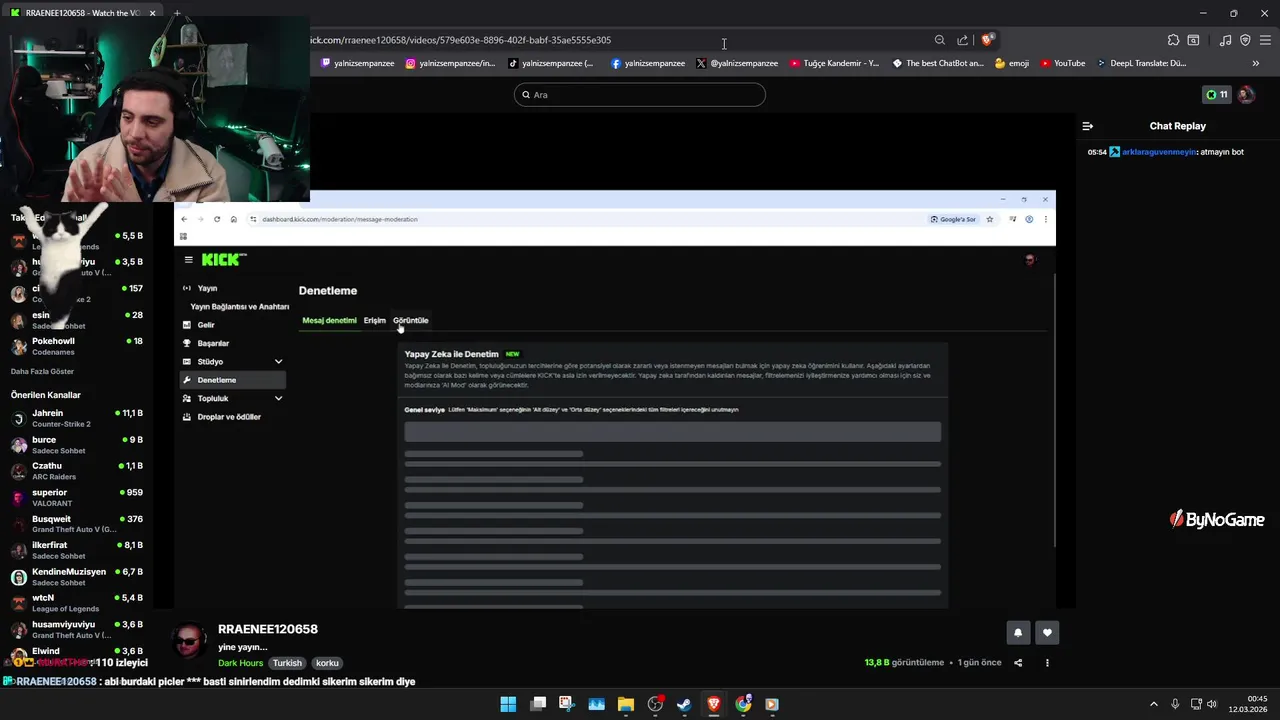This screenshot has height=720, width=1280.
Task: Open the user profile avatar near points
Action: (x=1246, y=95)
